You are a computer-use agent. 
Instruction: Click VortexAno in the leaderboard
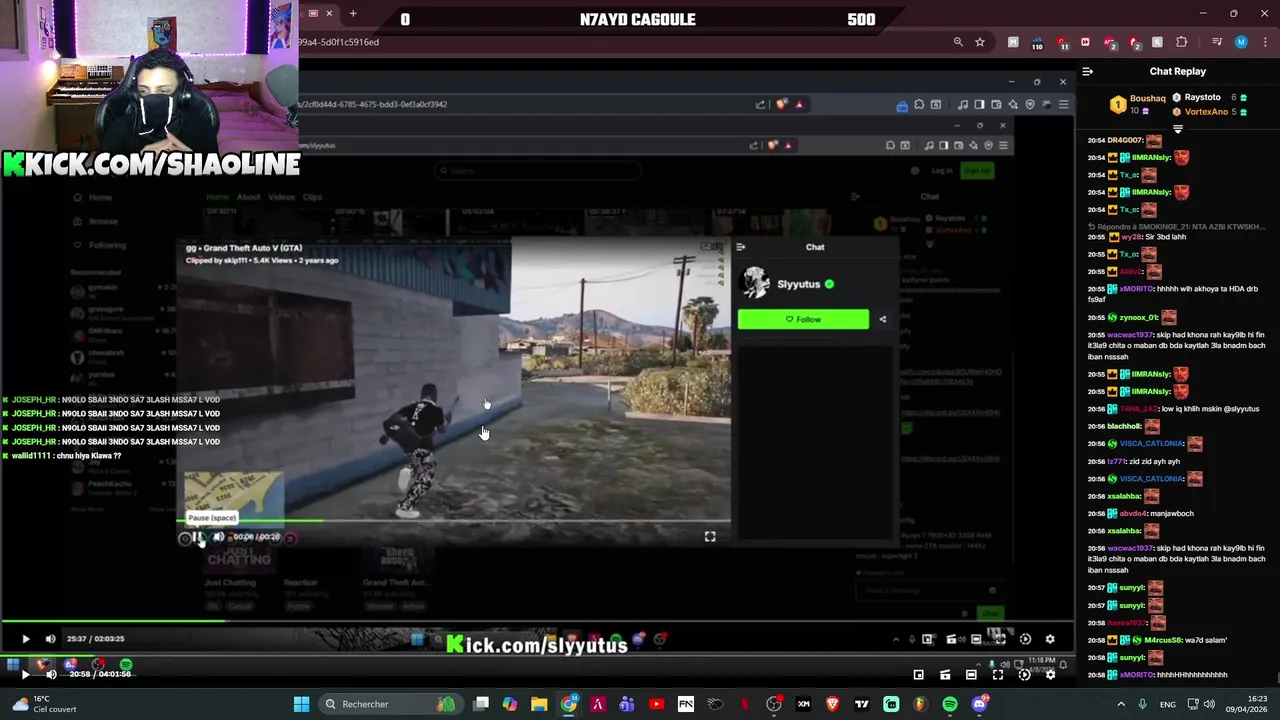[1206, 112]
